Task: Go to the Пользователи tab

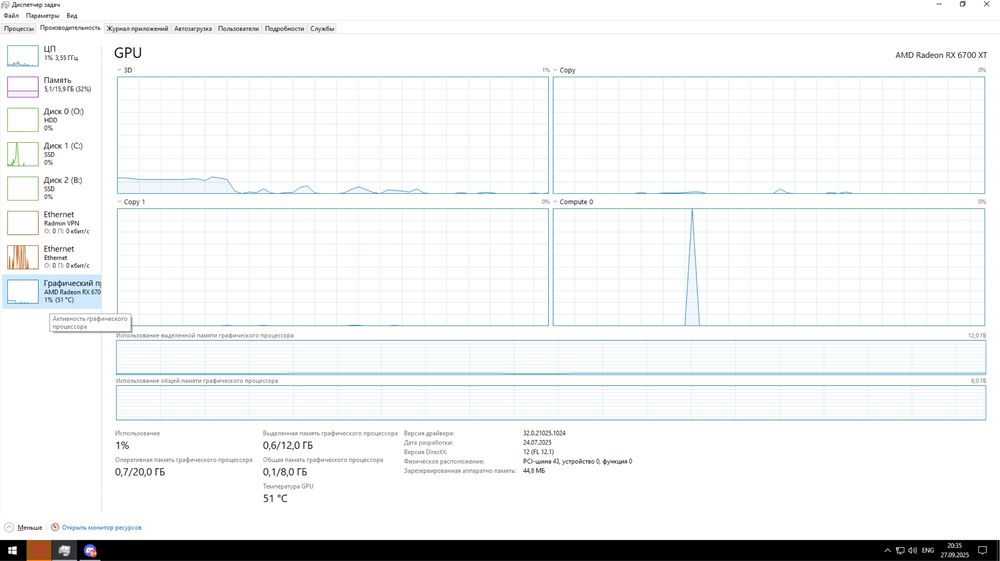Action: coord(238,29)
